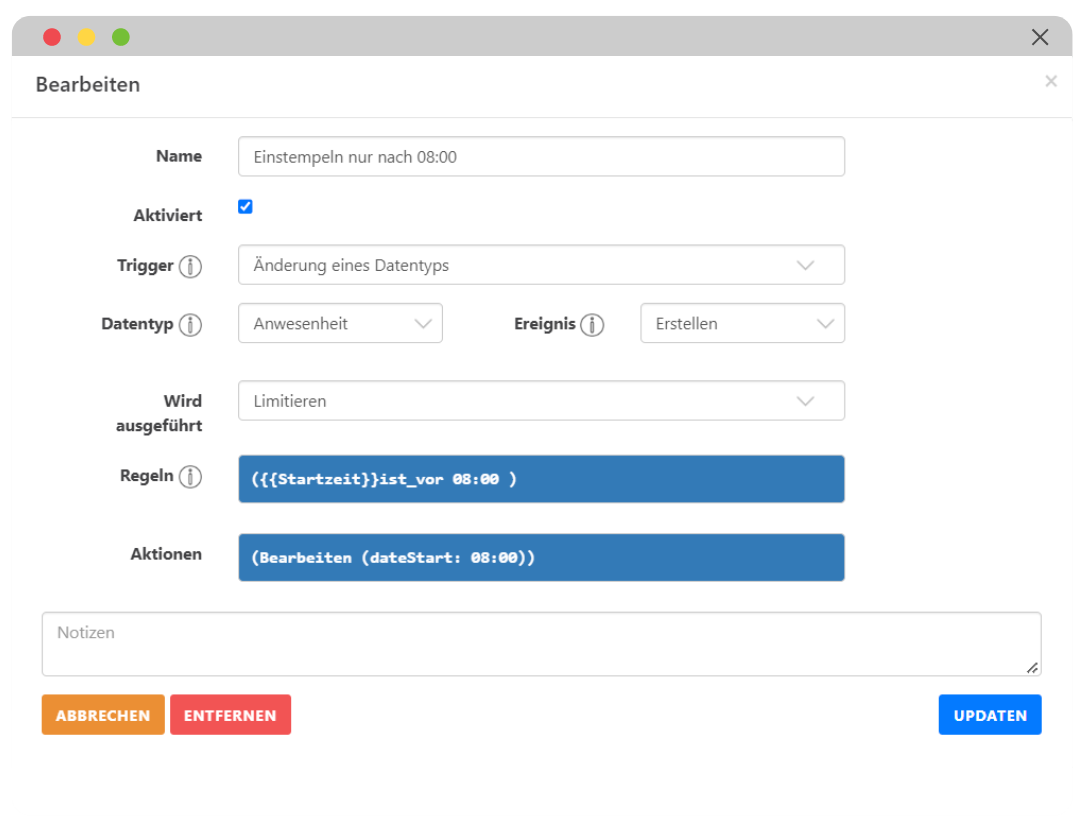Screen dimensions: 1079x823
Task: Click the Name field with Einstempeln text
Action: [540, 156]
